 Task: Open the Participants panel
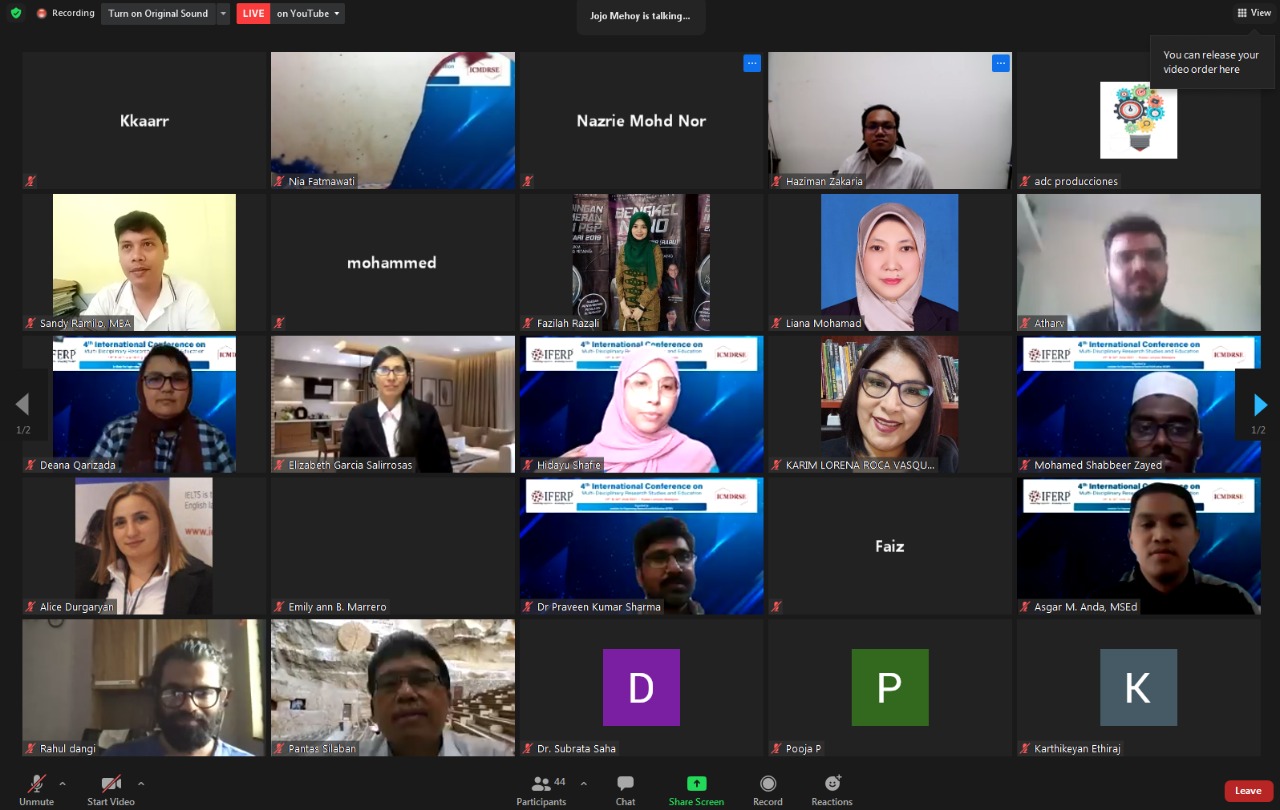[542, 789]
